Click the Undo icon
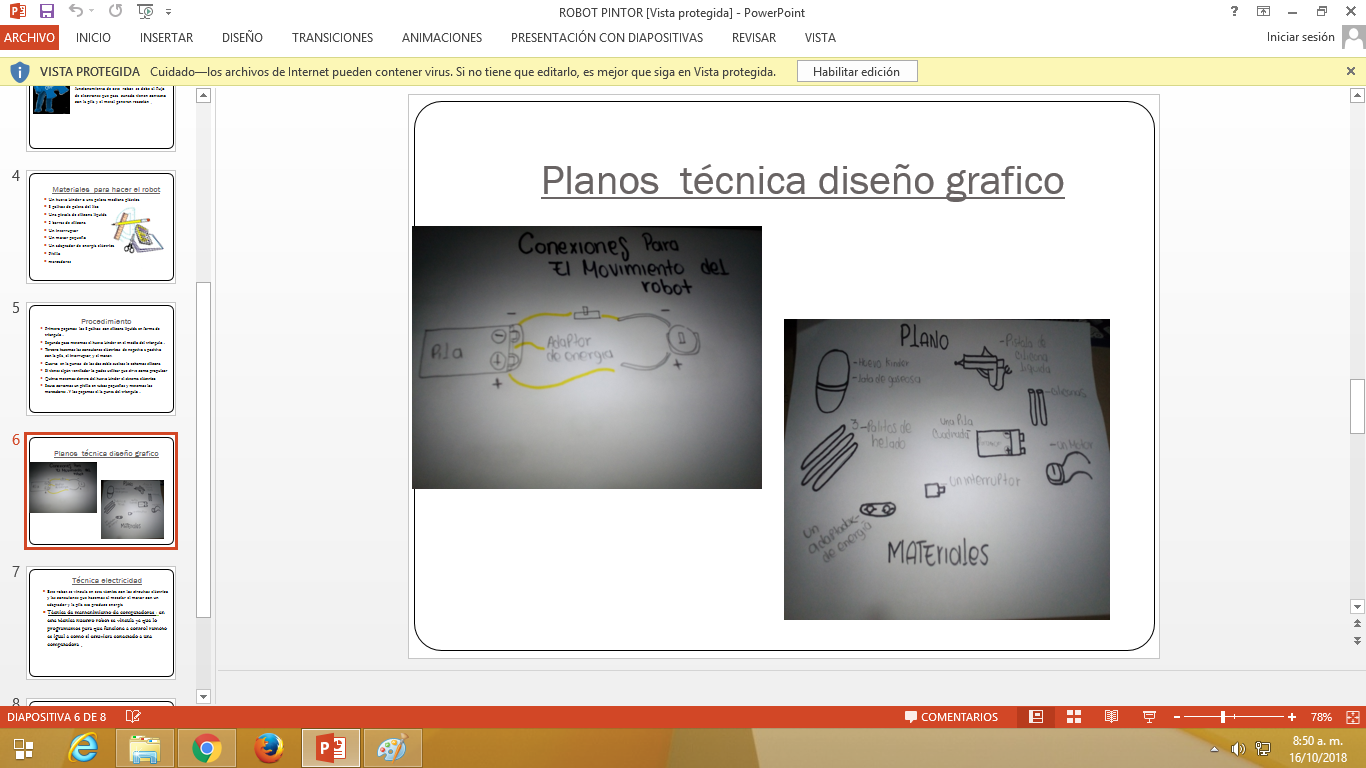Screen dimensions: 1366x768 (74, 9)
